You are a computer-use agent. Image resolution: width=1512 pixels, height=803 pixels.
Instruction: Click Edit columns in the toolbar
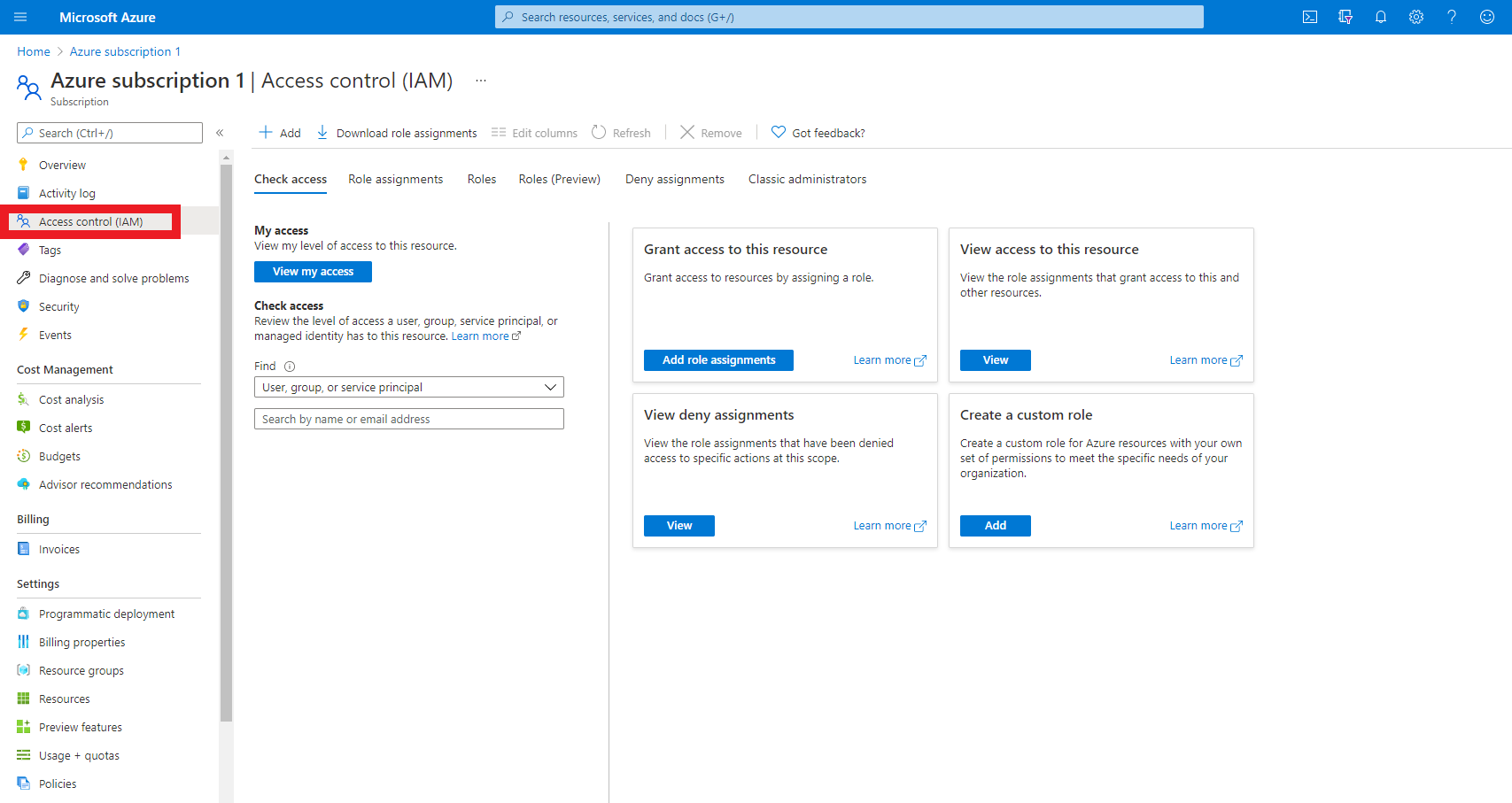point(534,133)
